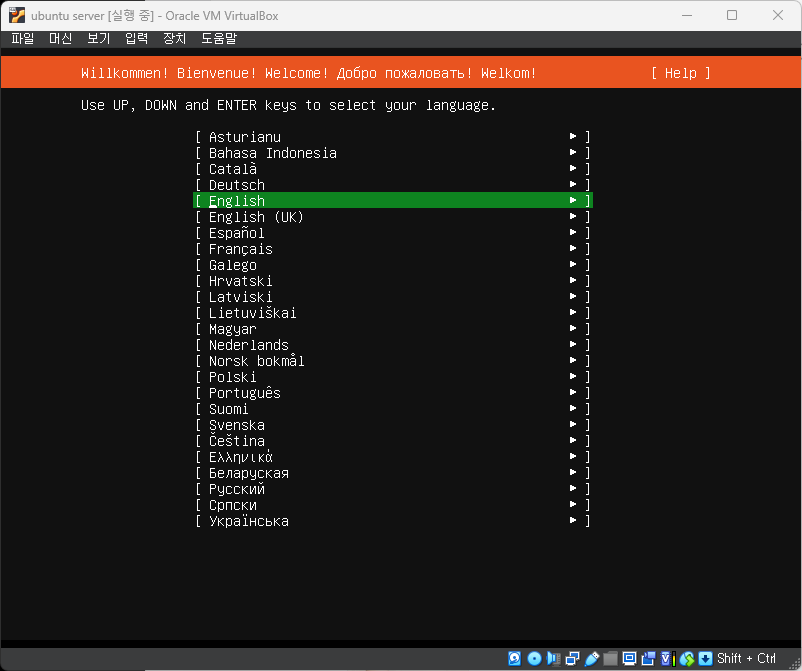802x671 pixels.
Task: Click the Shift + Ctrl host key indicator
Action: pos(746,658)
